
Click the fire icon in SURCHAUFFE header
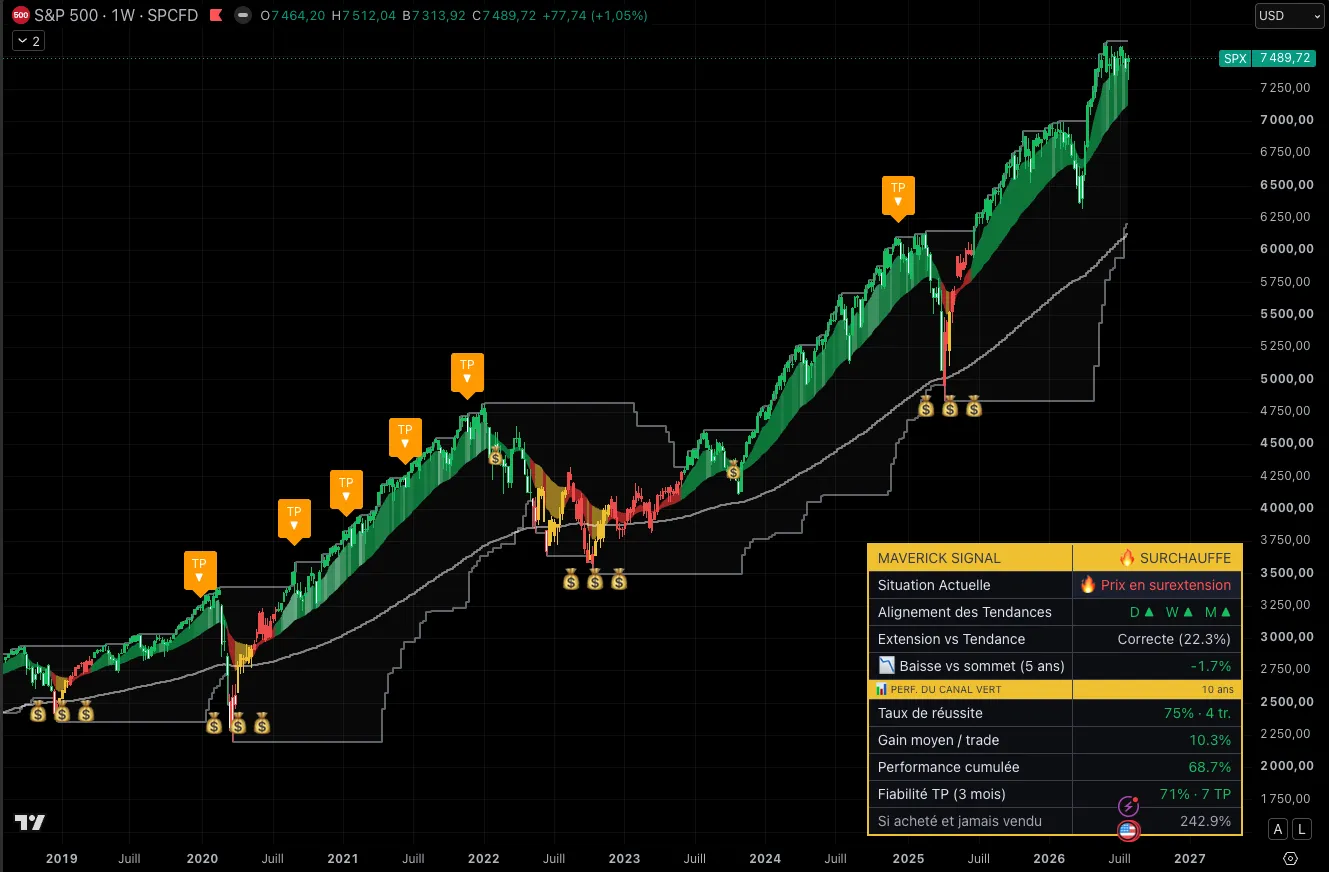pos(1127,558)
